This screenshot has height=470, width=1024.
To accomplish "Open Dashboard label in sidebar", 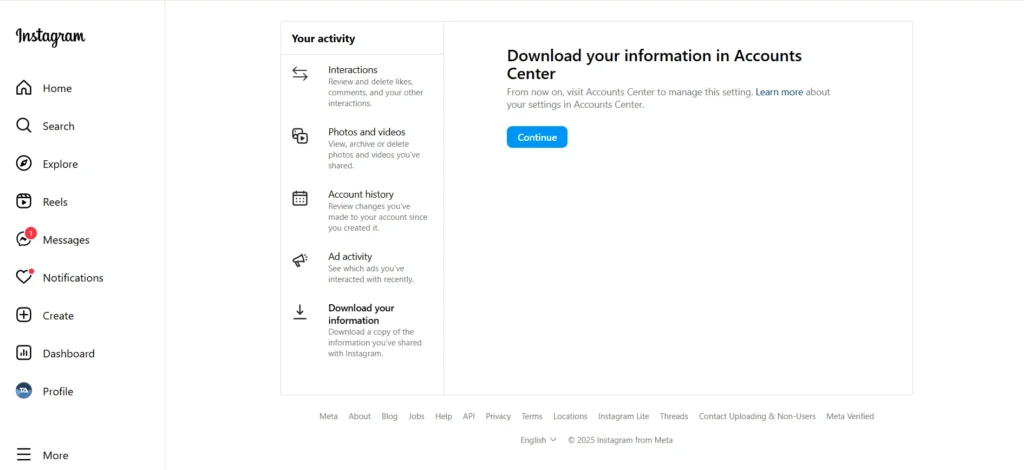I will click(x=69, y=353).
